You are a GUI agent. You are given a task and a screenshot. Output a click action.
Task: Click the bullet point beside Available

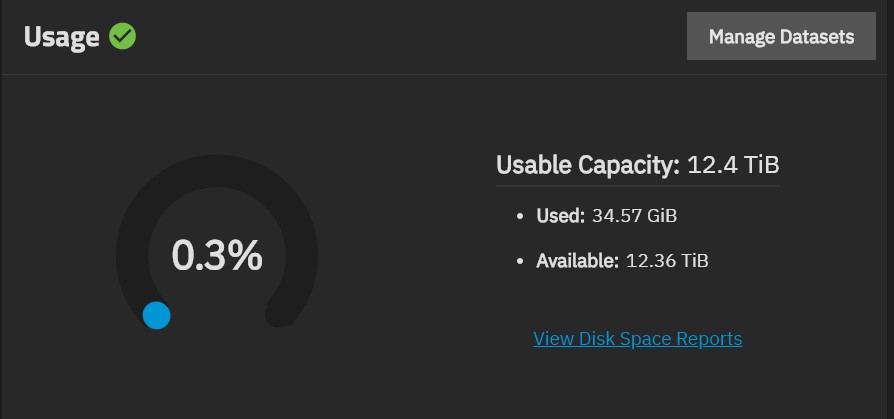point(519,262)
